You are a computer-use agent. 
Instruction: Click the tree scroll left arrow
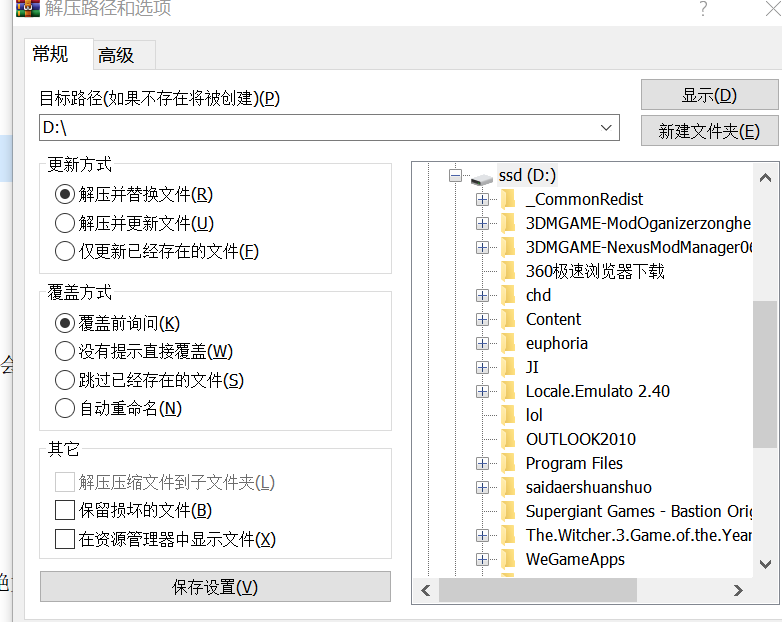425,591
